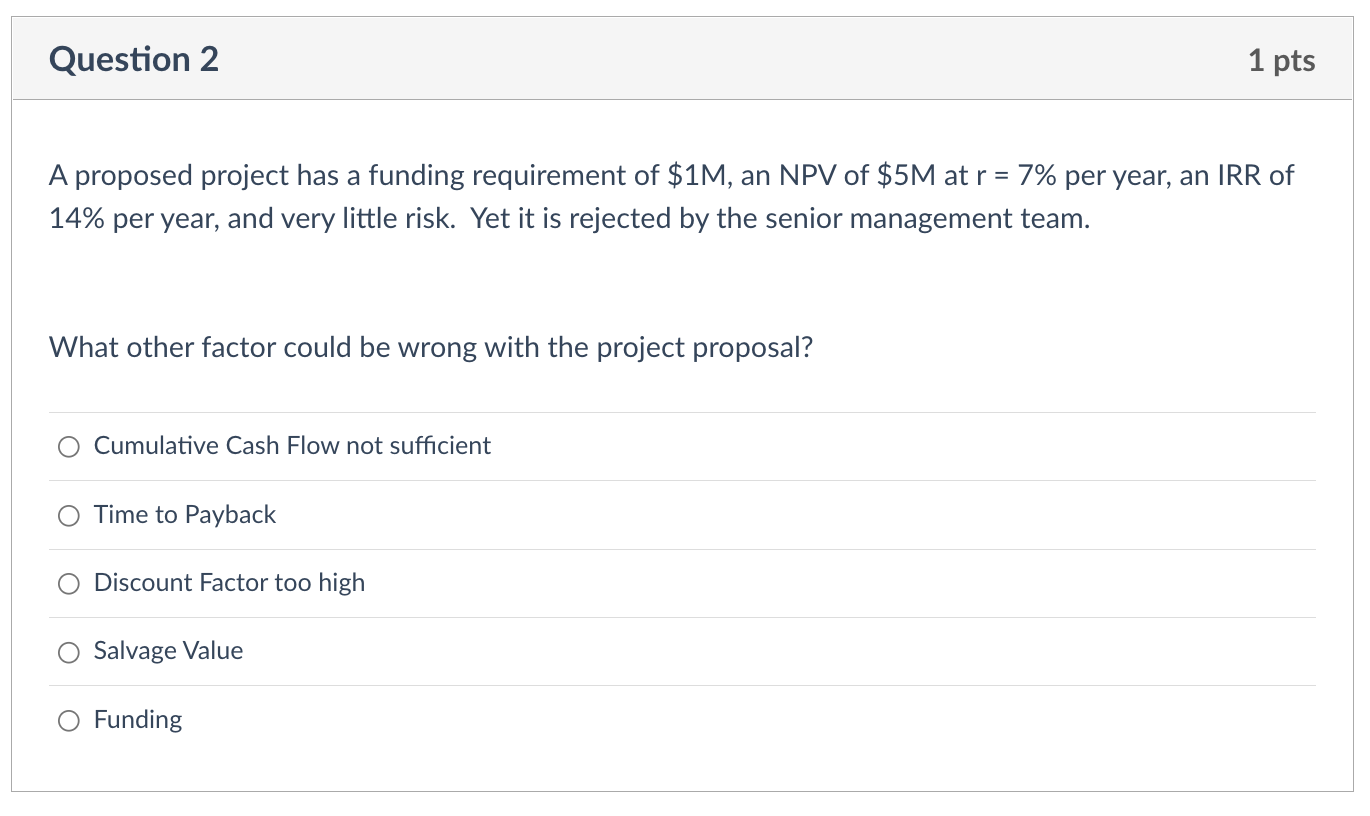Click the 'Discount Factor too high' answer label

(x=229, y=583)
